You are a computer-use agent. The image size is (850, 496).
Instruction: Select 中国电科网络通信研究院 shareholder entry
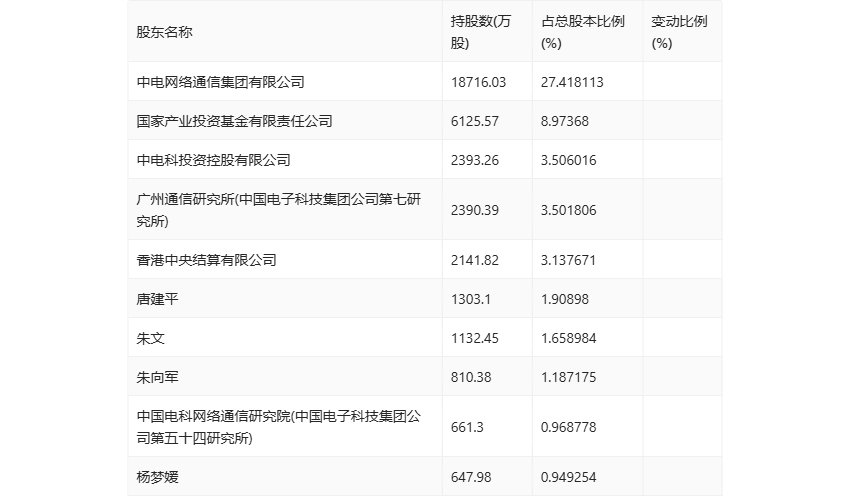(279, 427)
